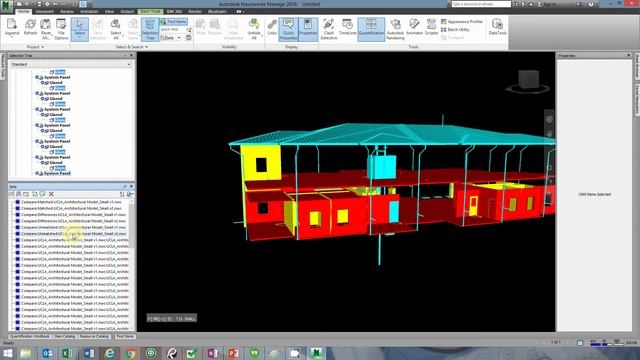The width and height of the screenshot is (640, 360).
Task: Open Google Chrome from the taskbar
Action: point(130,353)
